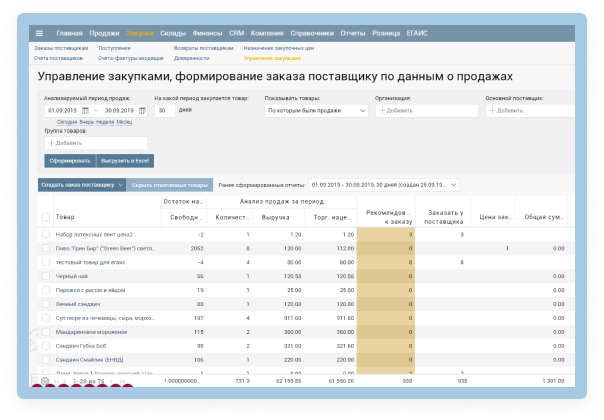Check the row Пиво "Грин Бир"
This screenshot has width=604, height=420.
click(x=46, y=248)
